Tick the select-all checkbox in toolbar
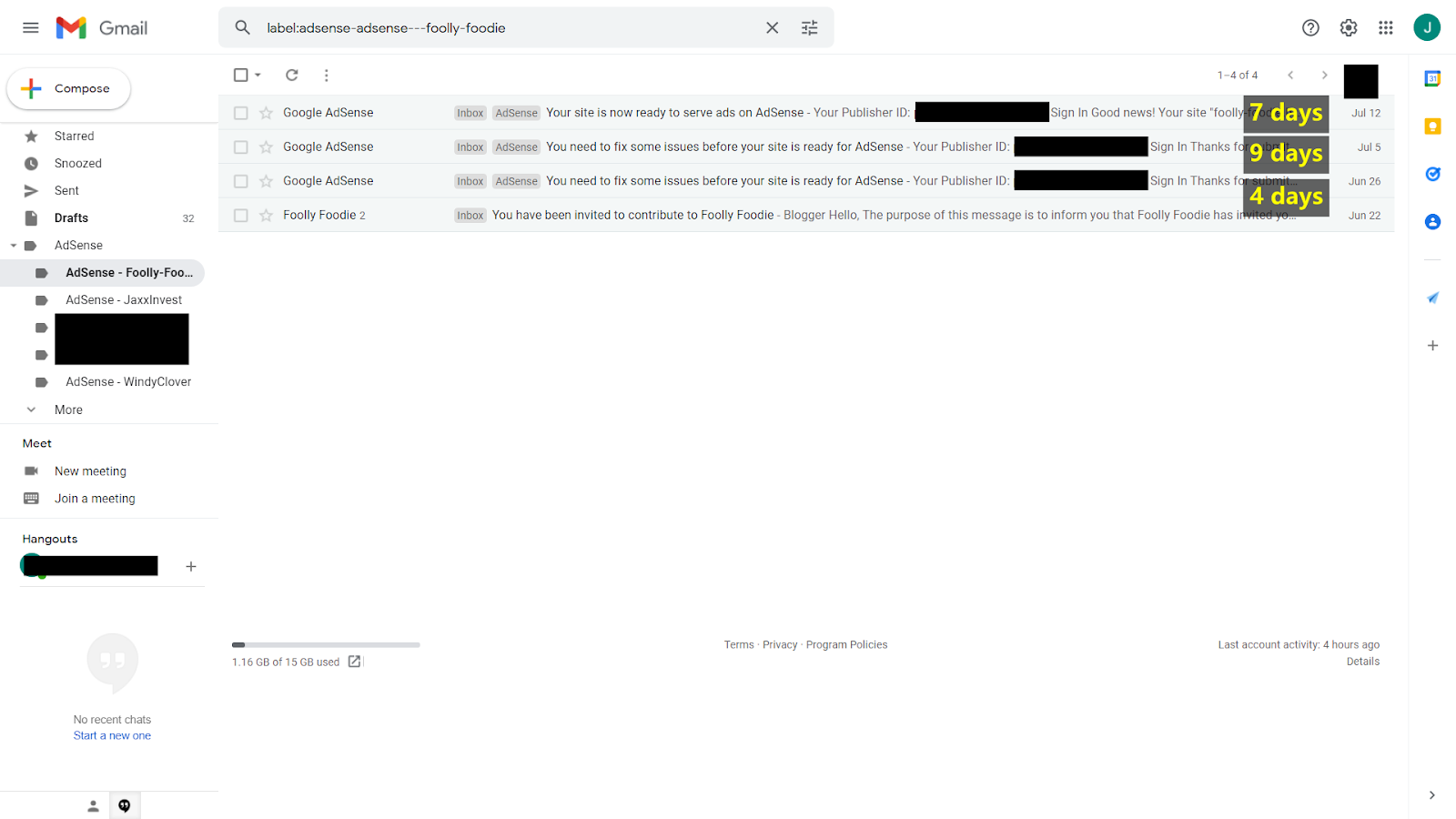1456x819 pixels. click(x=240, y=75)
